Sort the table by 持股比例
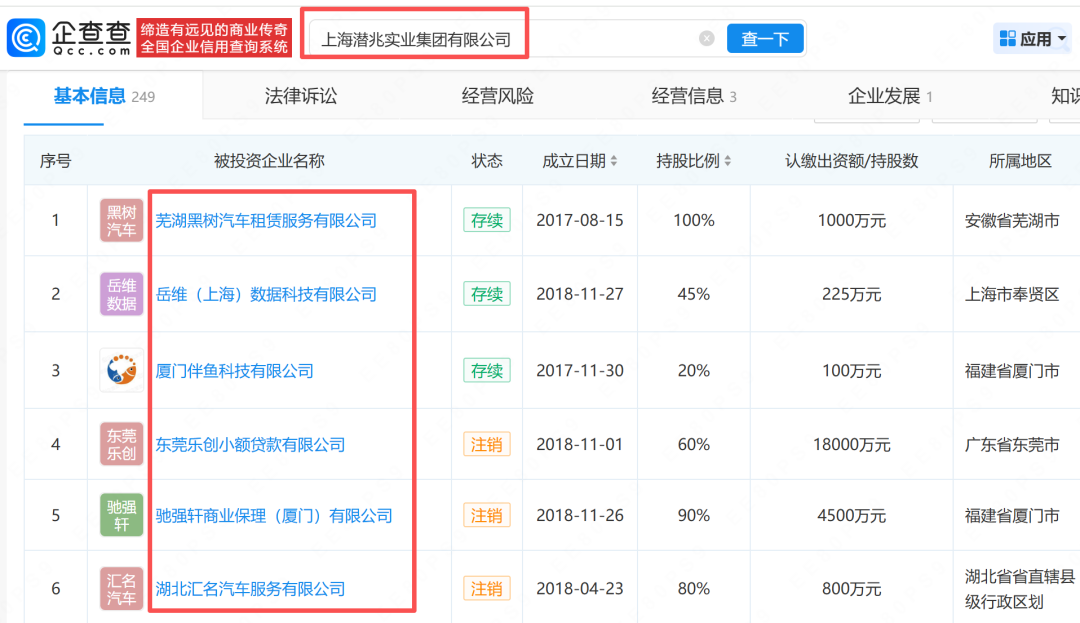Screen dimensions: 1080x623 (694, 161)
